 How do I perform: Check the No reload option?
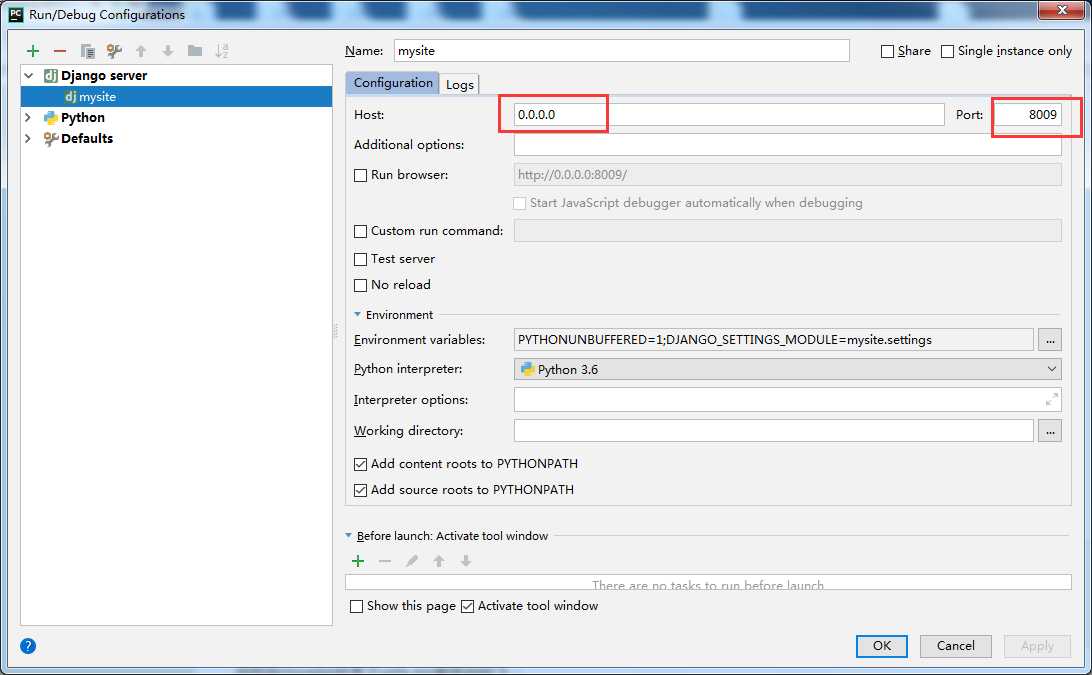coord(360,285)
